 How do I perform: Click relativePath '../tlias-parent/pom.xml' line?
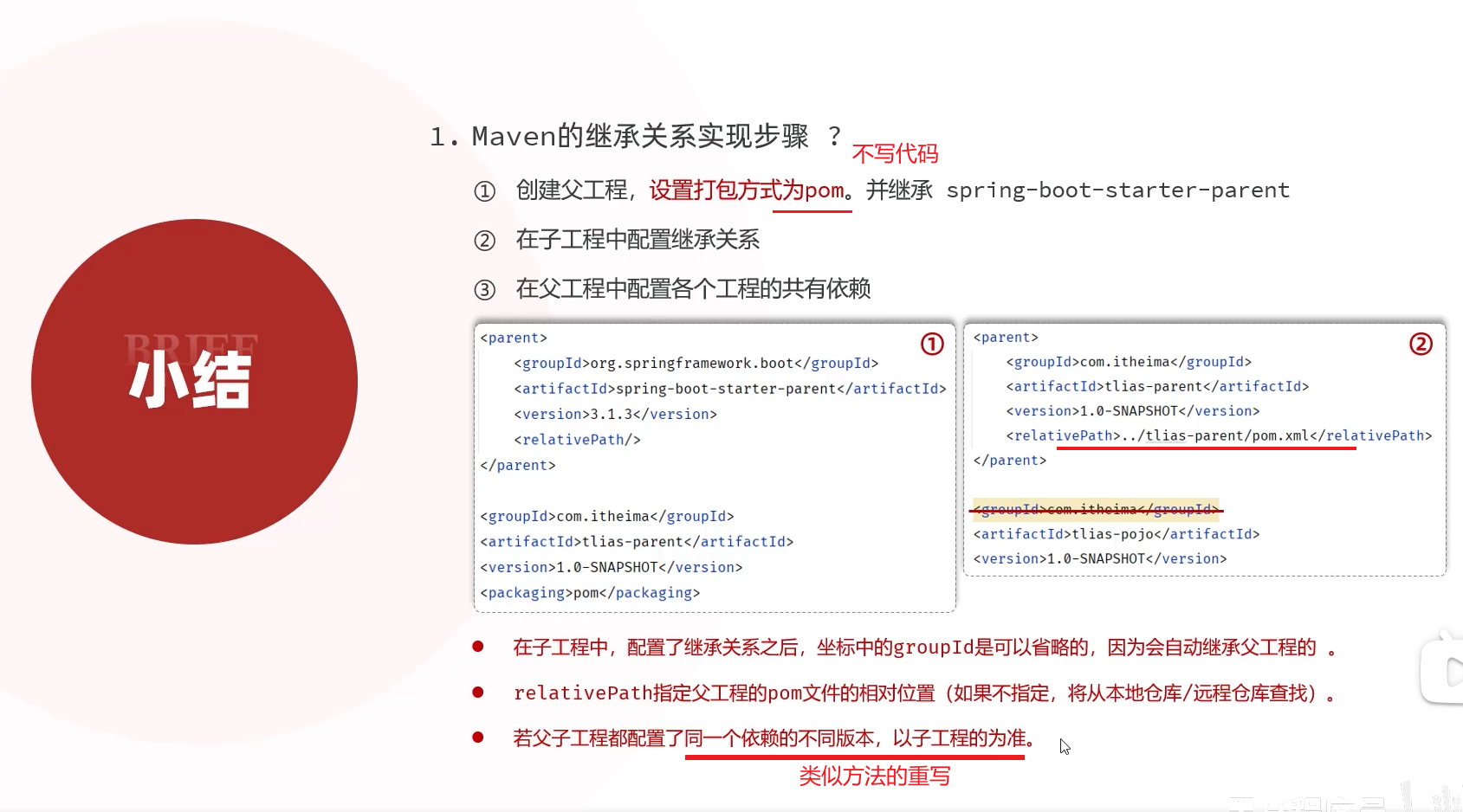coord(1219,435)
